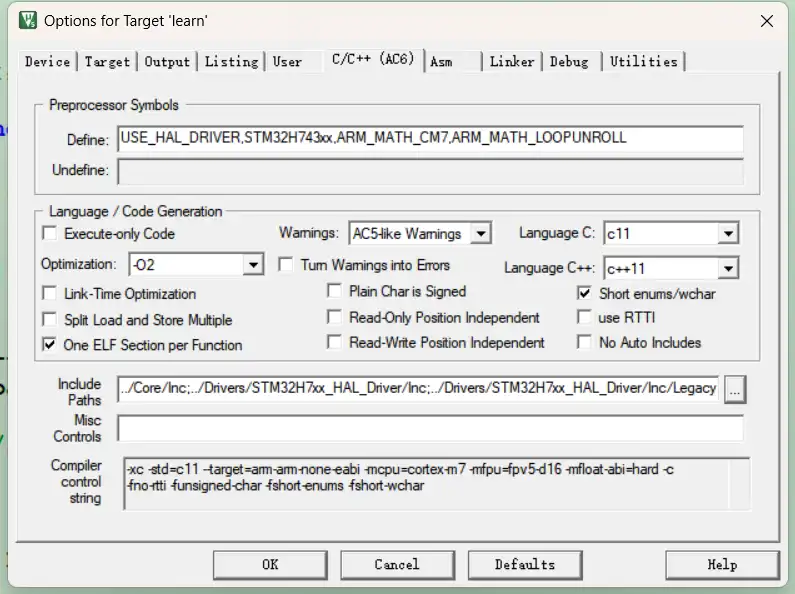Click into the Define preprocessor symbols field
The image size is (795, 594).
tap(430, 138)
